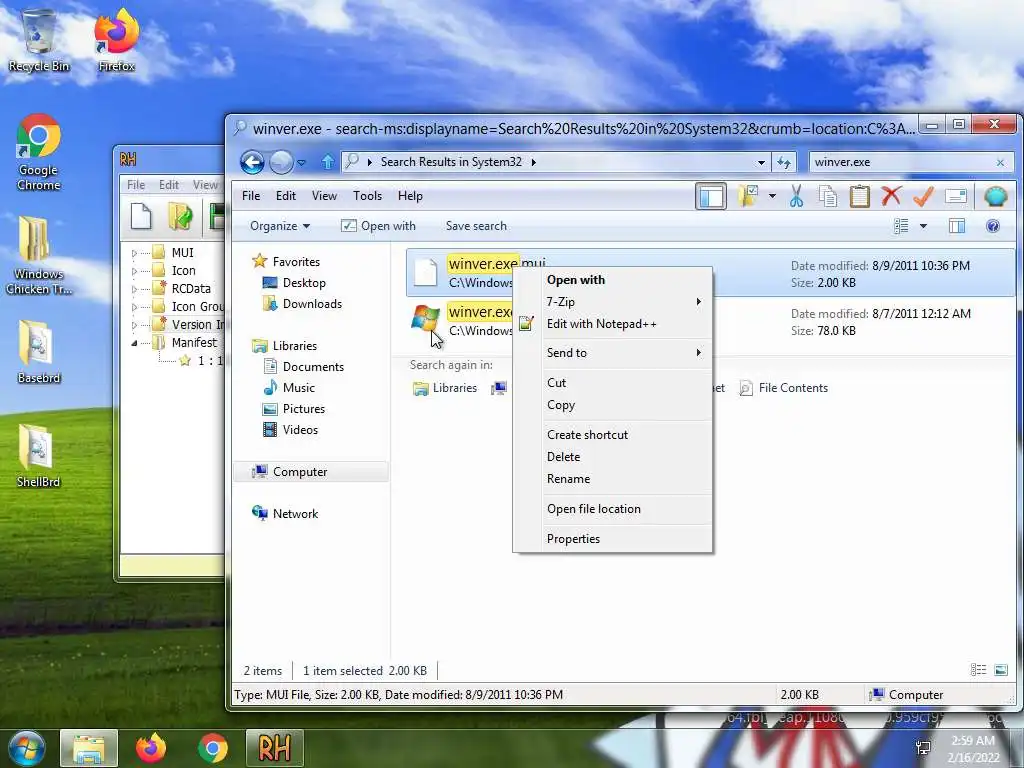This screenshot has width=1024, height=768.
Task: Click the Save search button
Action: click(476, 226)
